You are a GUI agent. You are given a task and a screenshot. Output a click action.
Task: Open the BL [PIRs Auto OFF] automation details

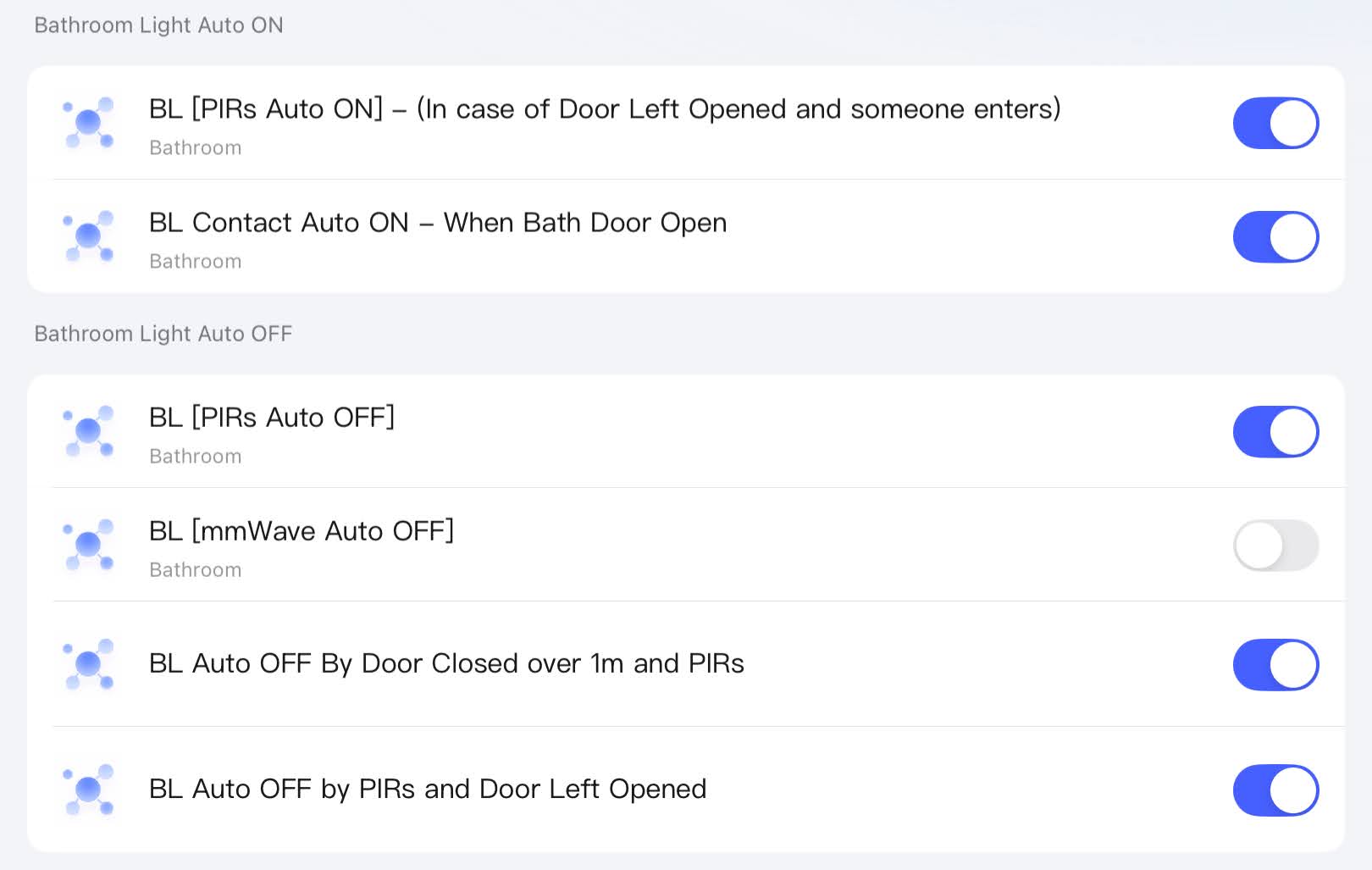coord(271,418)
